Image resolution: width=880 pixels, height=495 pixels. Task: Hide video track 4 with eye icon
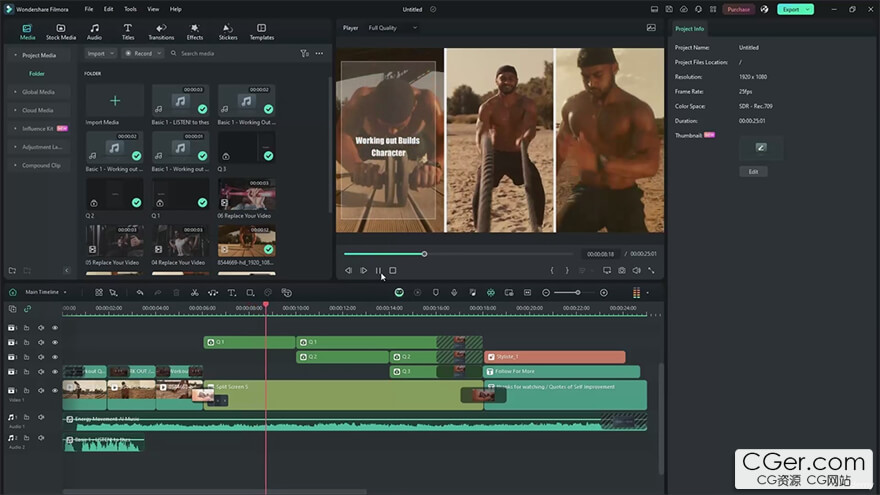pos(55,342)
